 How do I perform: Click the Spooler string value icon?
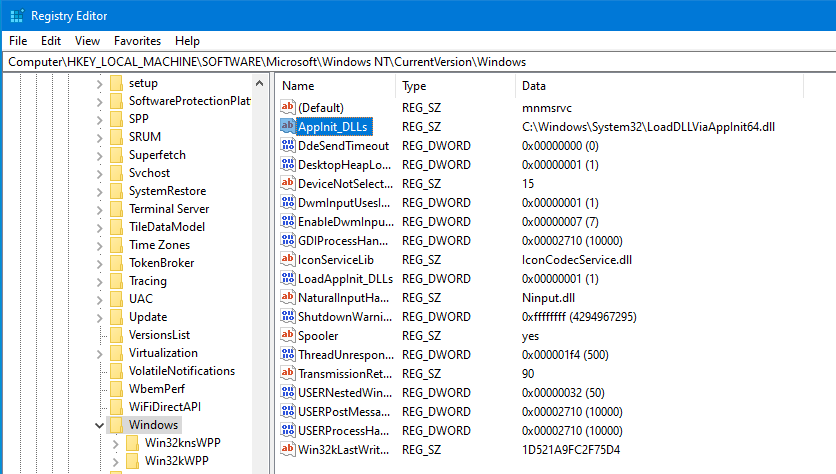288,336
